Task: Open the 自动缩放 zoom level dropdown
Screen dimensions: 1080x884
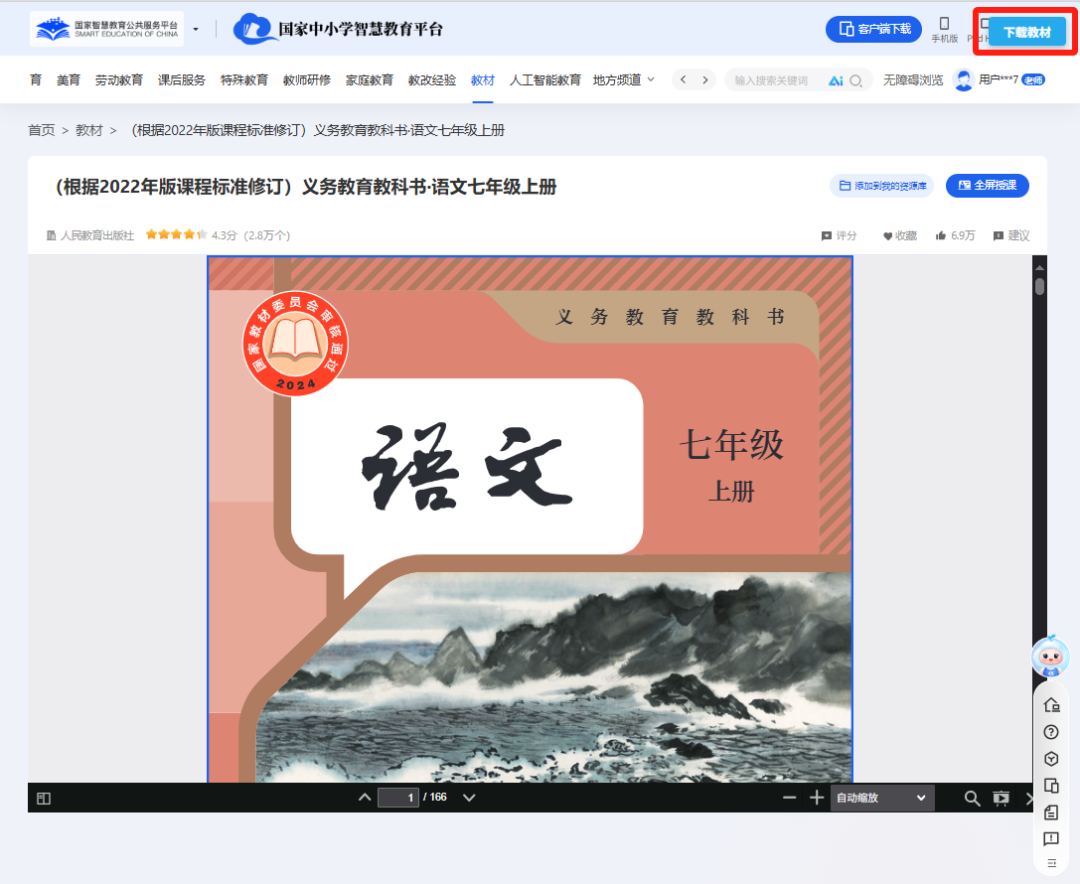Action: click(x=882, y=798)
